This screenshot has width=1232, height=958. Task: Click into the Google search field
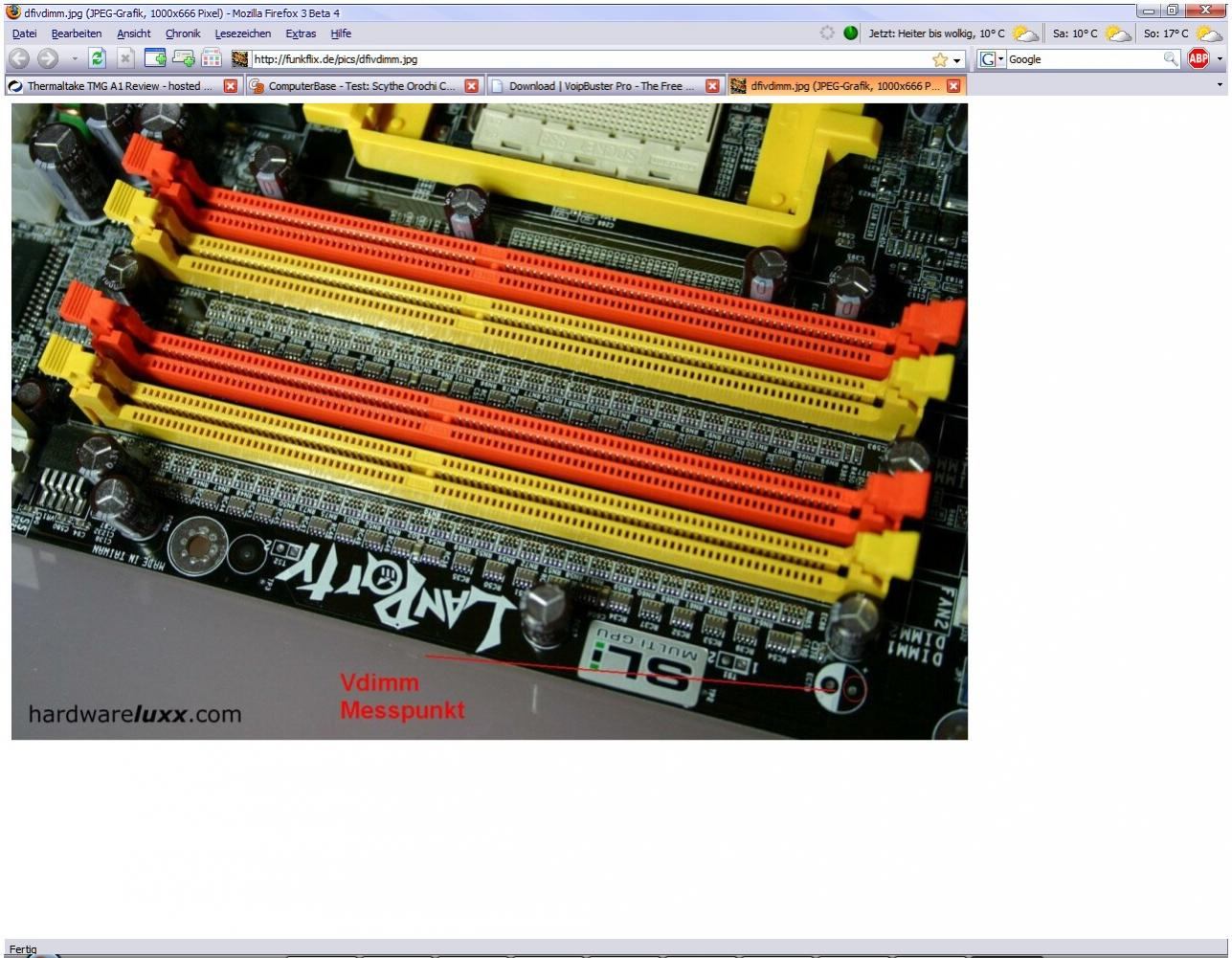(1084, 59)
